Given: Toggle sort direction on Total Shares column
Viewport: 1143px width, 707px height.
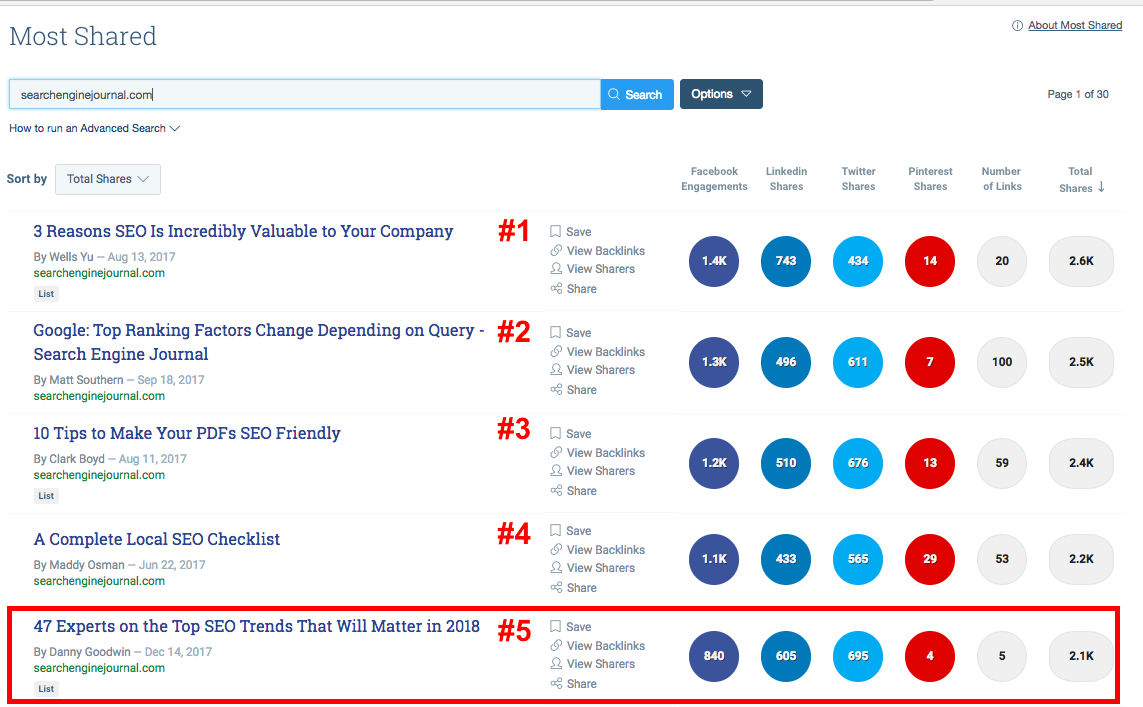Looking at the screenshot, I should [1102, 186].
